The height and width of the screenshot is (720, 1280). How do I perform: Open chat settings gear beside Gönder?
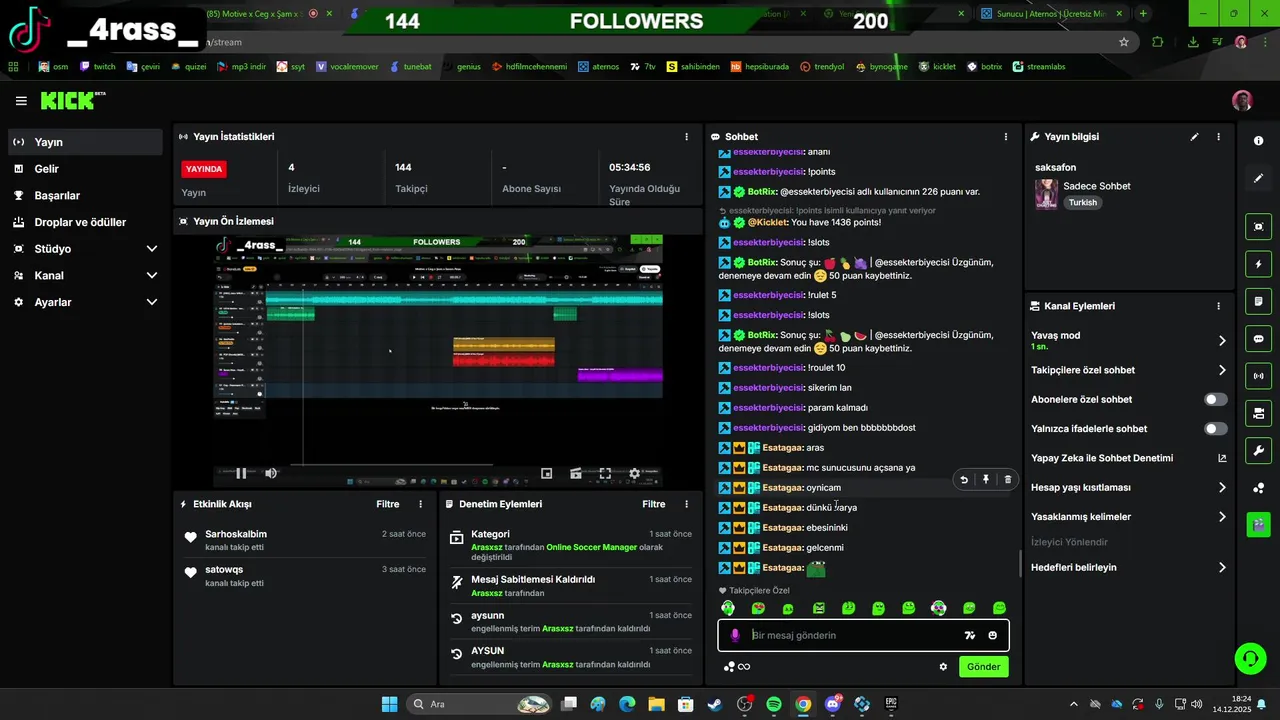click(943, 667)
